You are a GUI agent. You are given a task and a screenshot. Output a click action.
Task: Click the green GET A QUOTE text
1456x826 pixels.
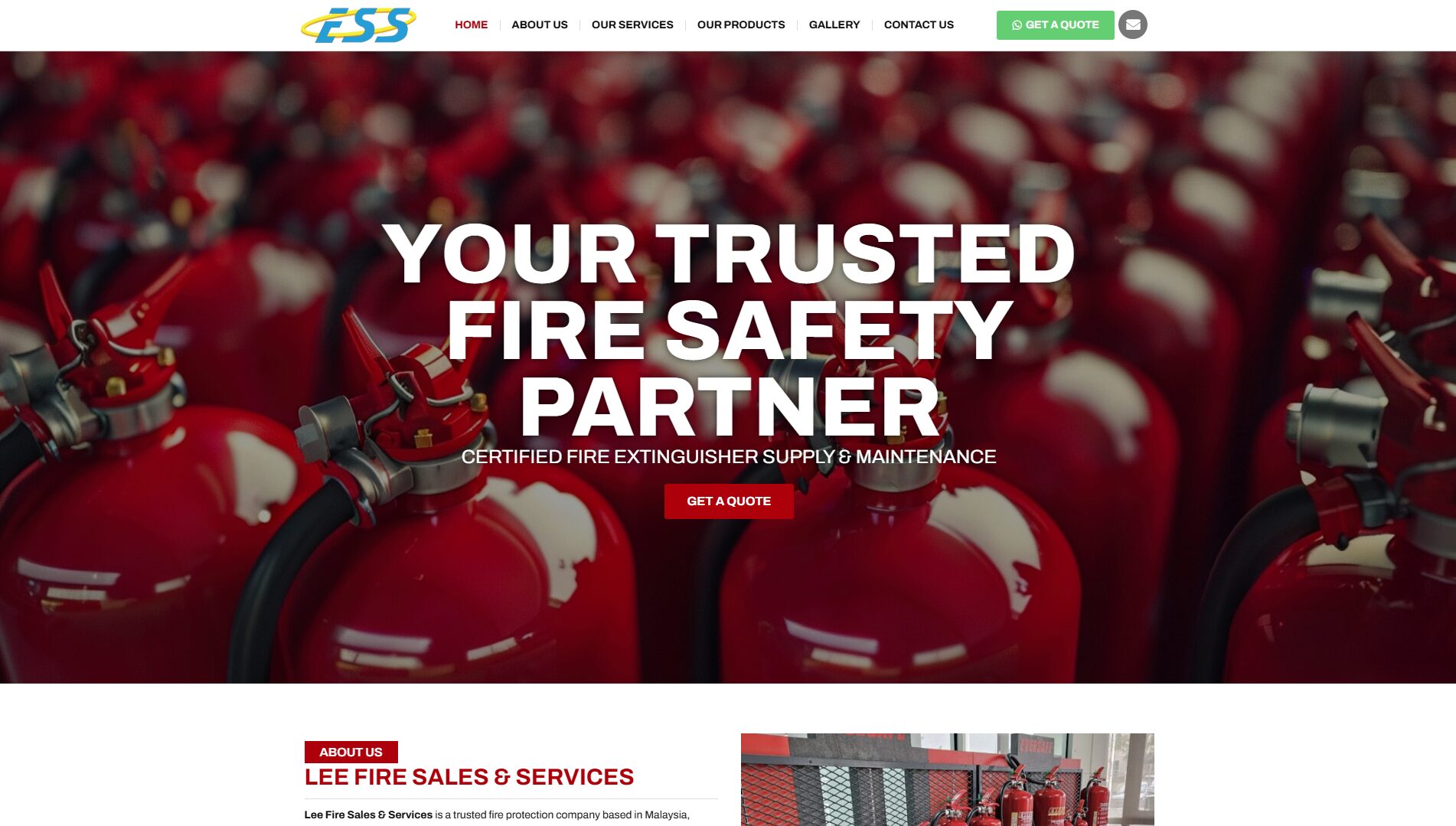pos(1062,24)
